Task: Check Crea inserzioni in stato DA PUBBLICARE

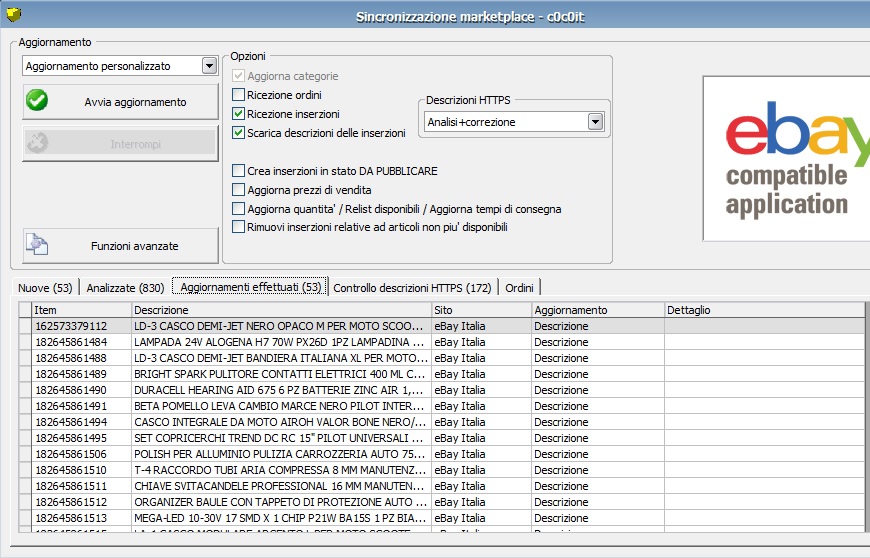Action: point(239,171)
